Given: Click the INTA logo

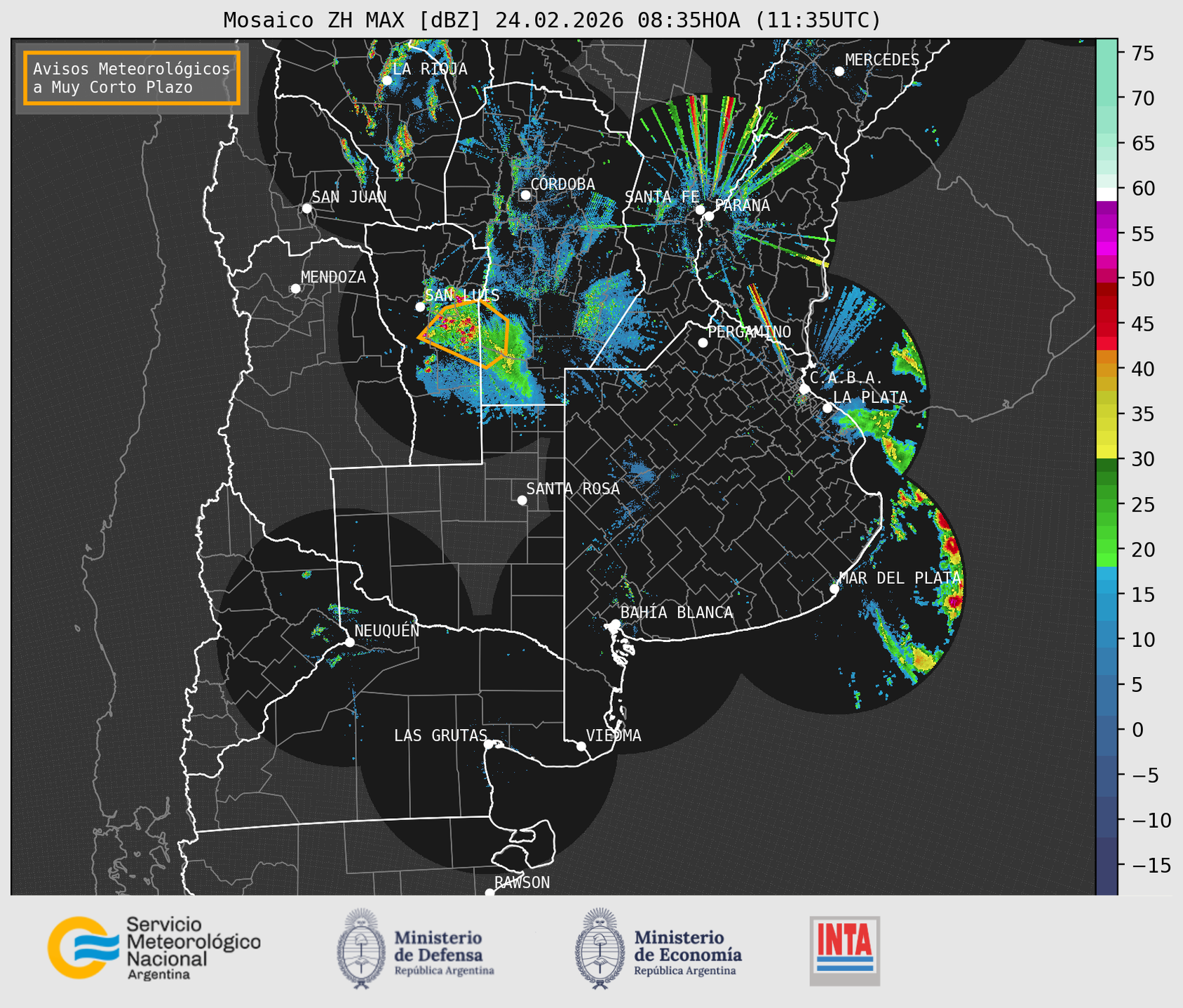Looking at the screenshot, I should [844, 950].
